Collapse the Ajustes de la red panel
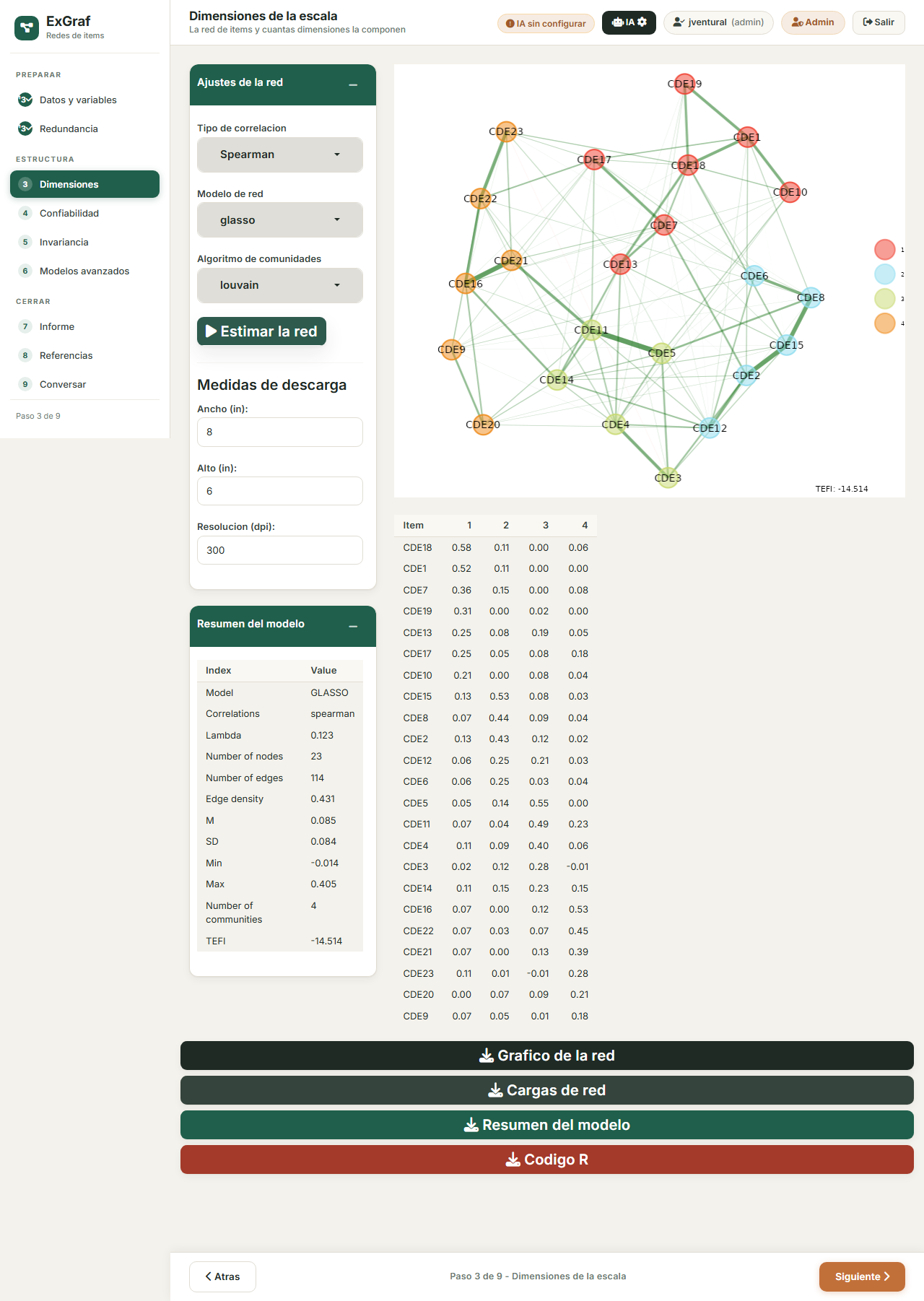Image resolution: width=924 pixels, height=1301 pixels. pos(353,84)
